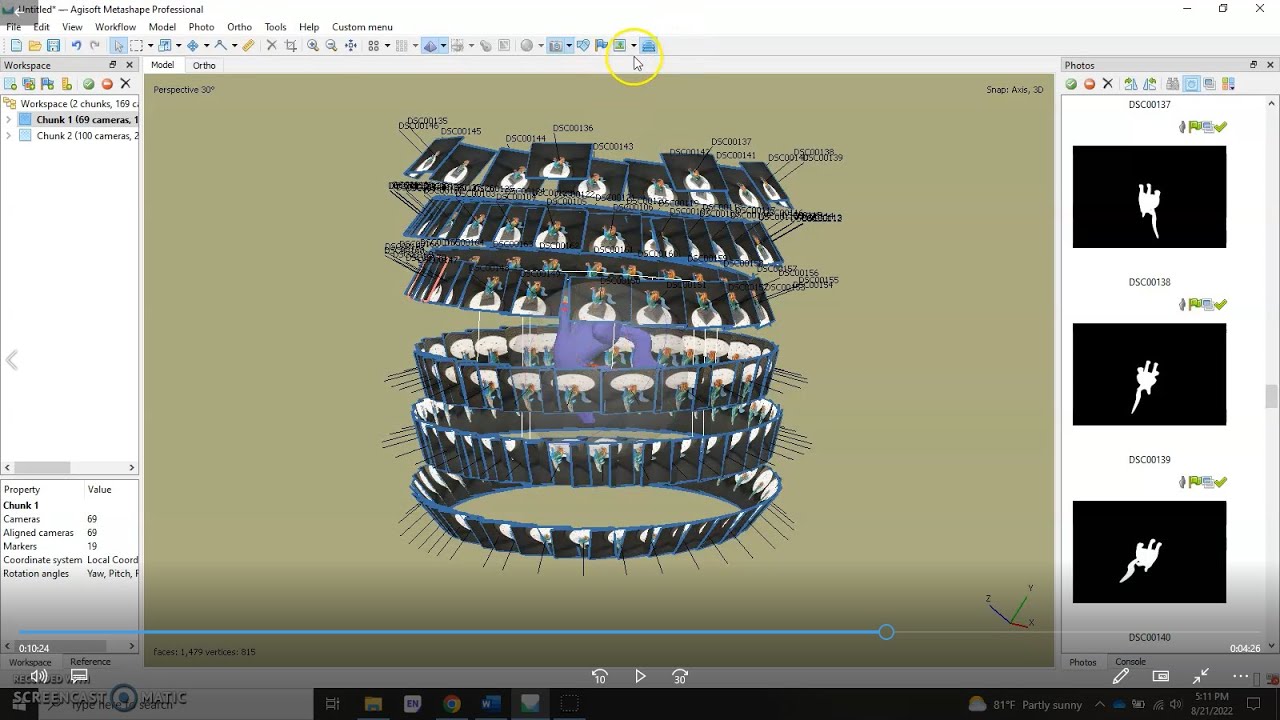Image resolution: width=1280 pixels, height=720 pixels.
Task: Select the DSC00139 mask thumbnail
Action: (1149, 552)
